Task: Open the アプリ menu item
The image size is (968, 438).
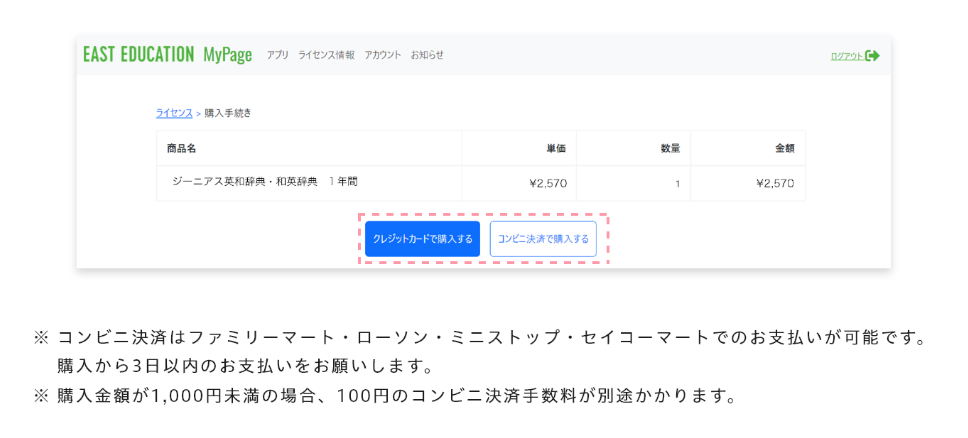Action: (277, 55)
